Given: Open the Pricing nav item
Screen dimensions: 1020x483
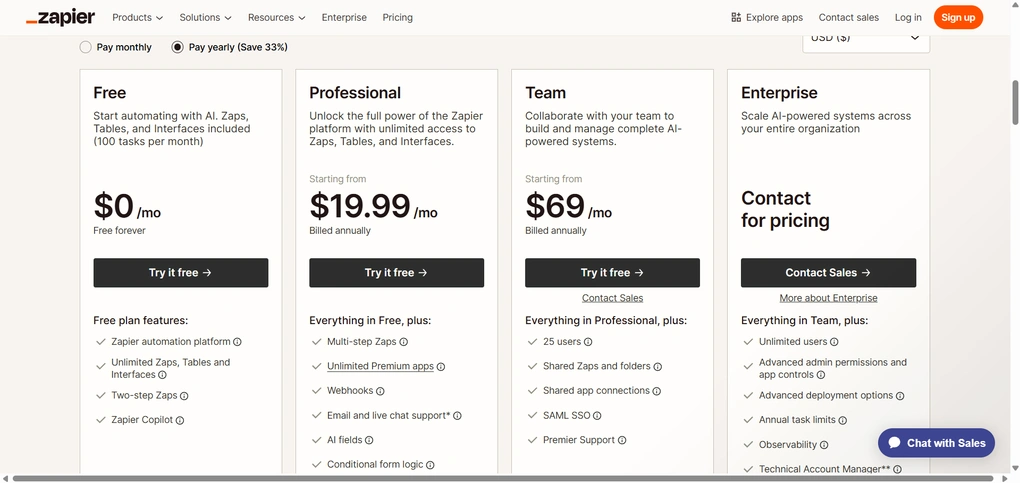Looking at the screenshot, I should [x=397, y=18].
